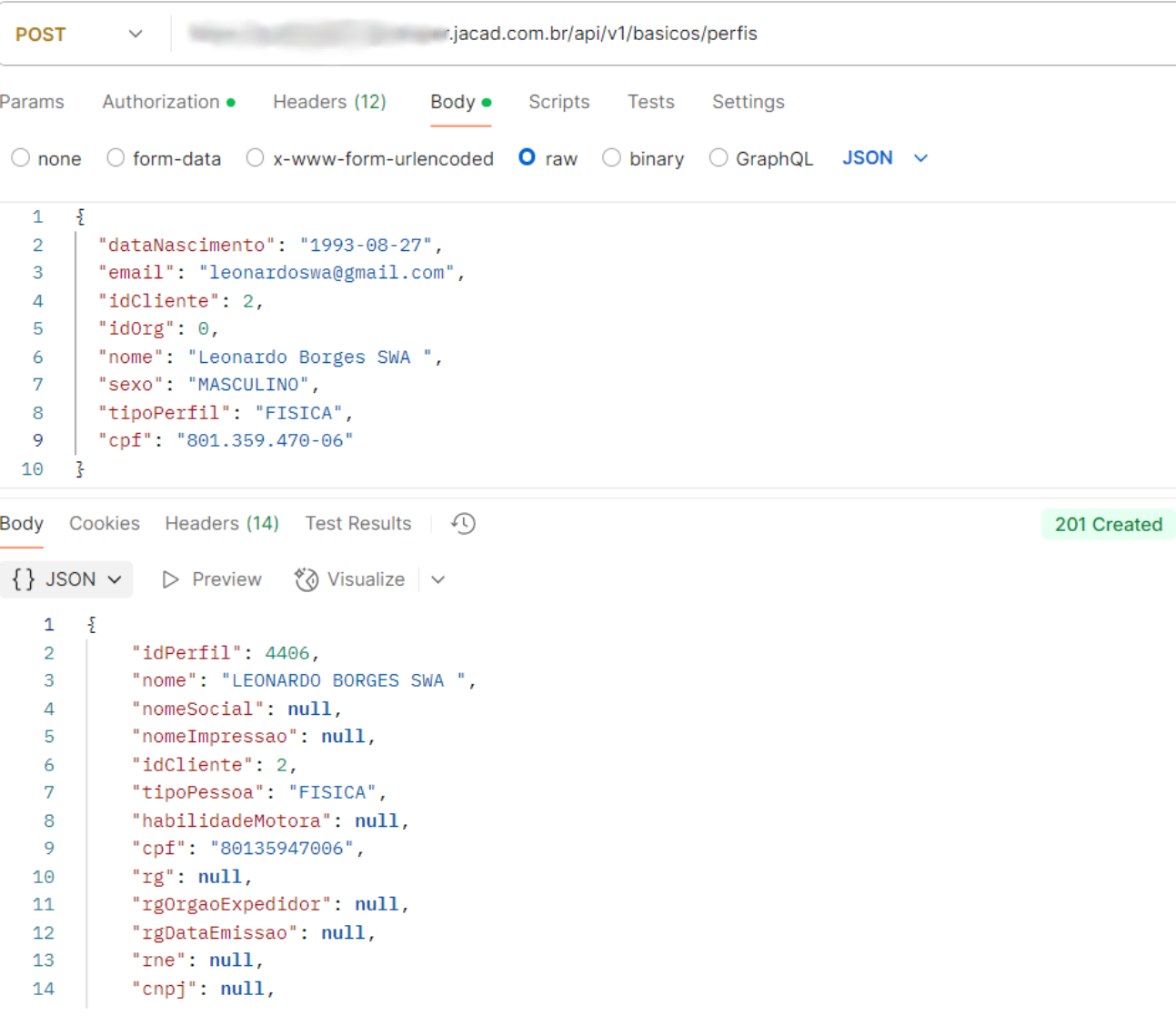The height and width of the screenshot is (1016, 1176).
Task: Expand the chevron beside Visualize
Action: tap(438, 579)
